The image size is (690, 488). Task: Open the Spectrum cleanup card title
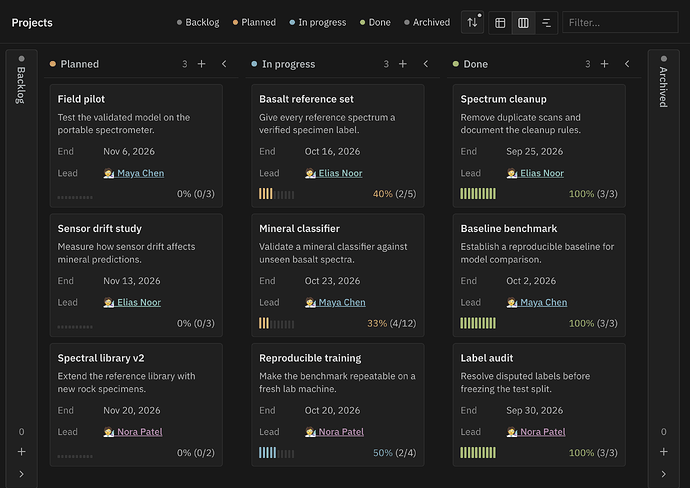point(503,99)
